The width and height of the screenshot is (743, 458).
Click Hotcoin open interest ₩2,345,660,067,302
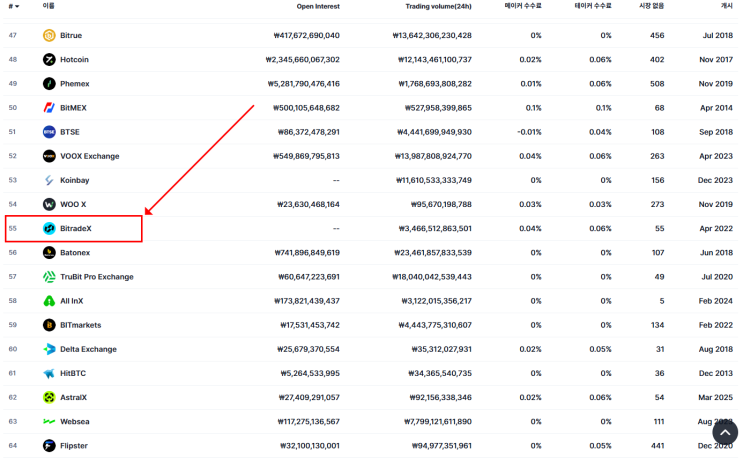302,60
